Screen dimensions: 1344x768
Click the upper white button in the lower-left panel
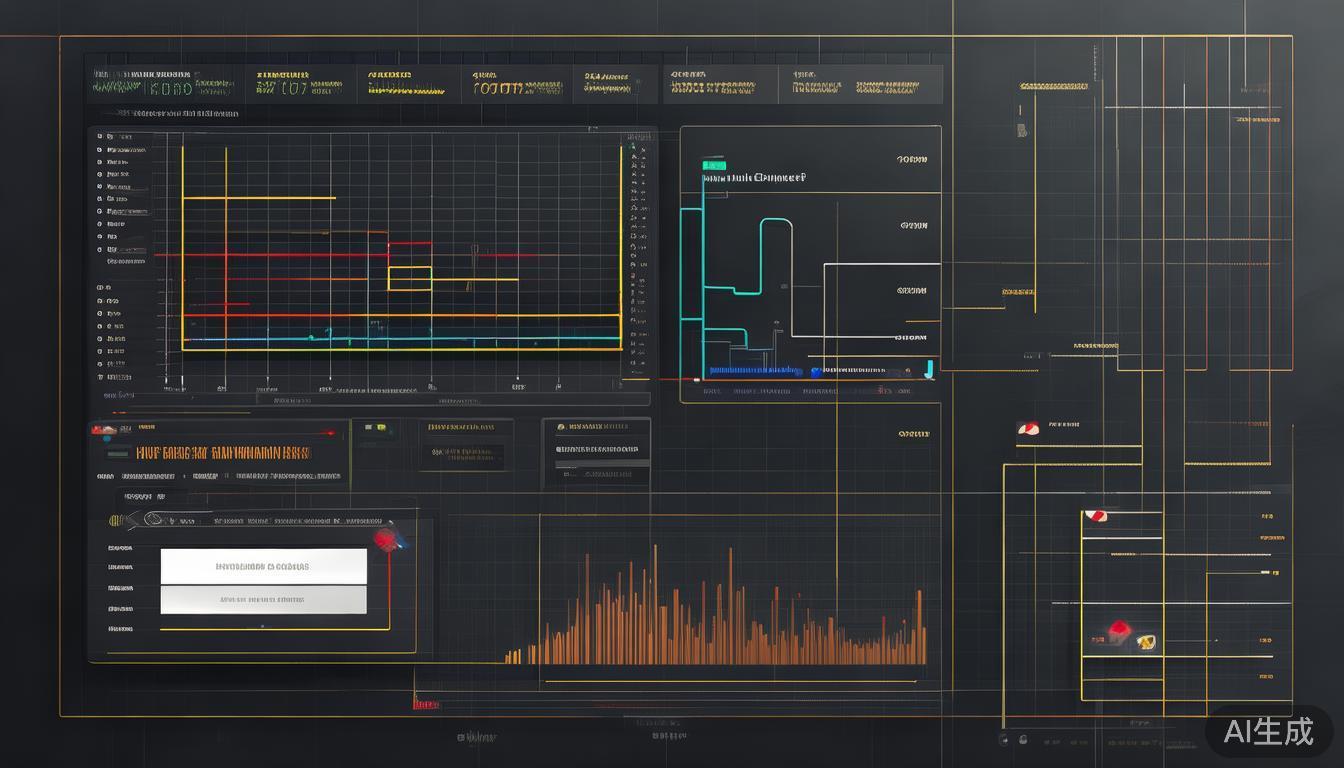263,566
